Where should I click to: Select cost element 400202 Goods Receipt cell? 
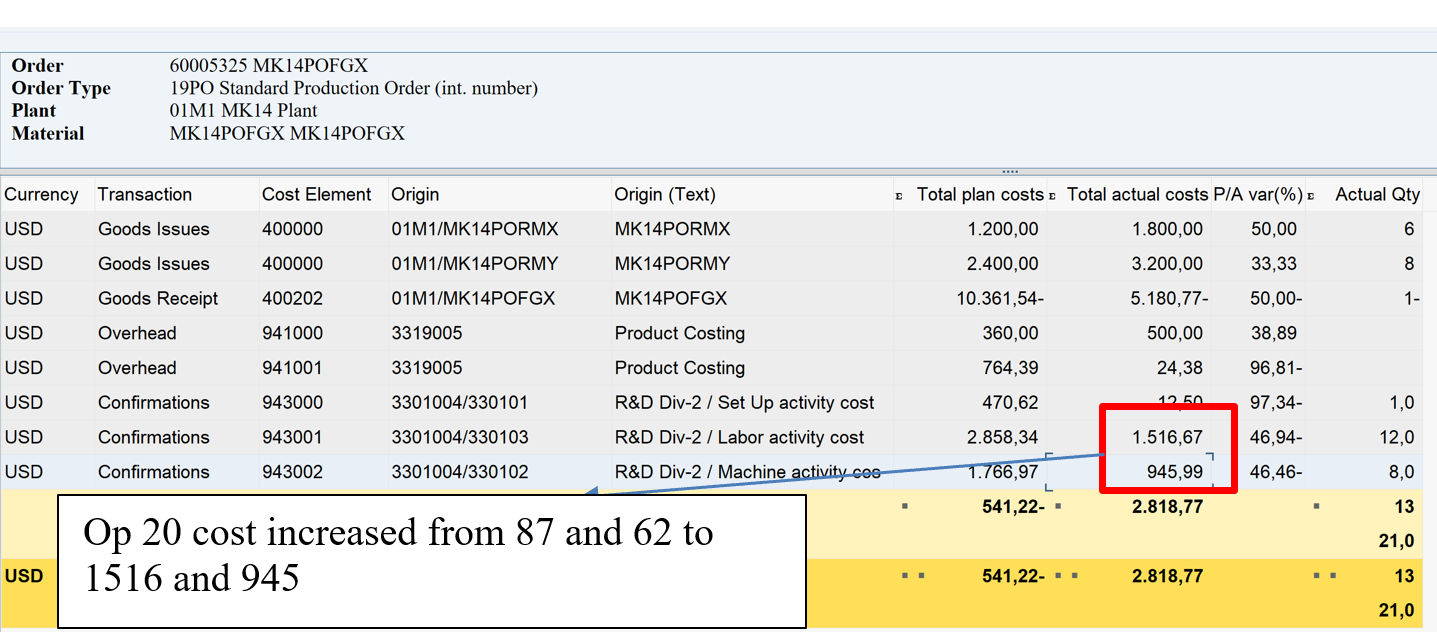[292, 299]
